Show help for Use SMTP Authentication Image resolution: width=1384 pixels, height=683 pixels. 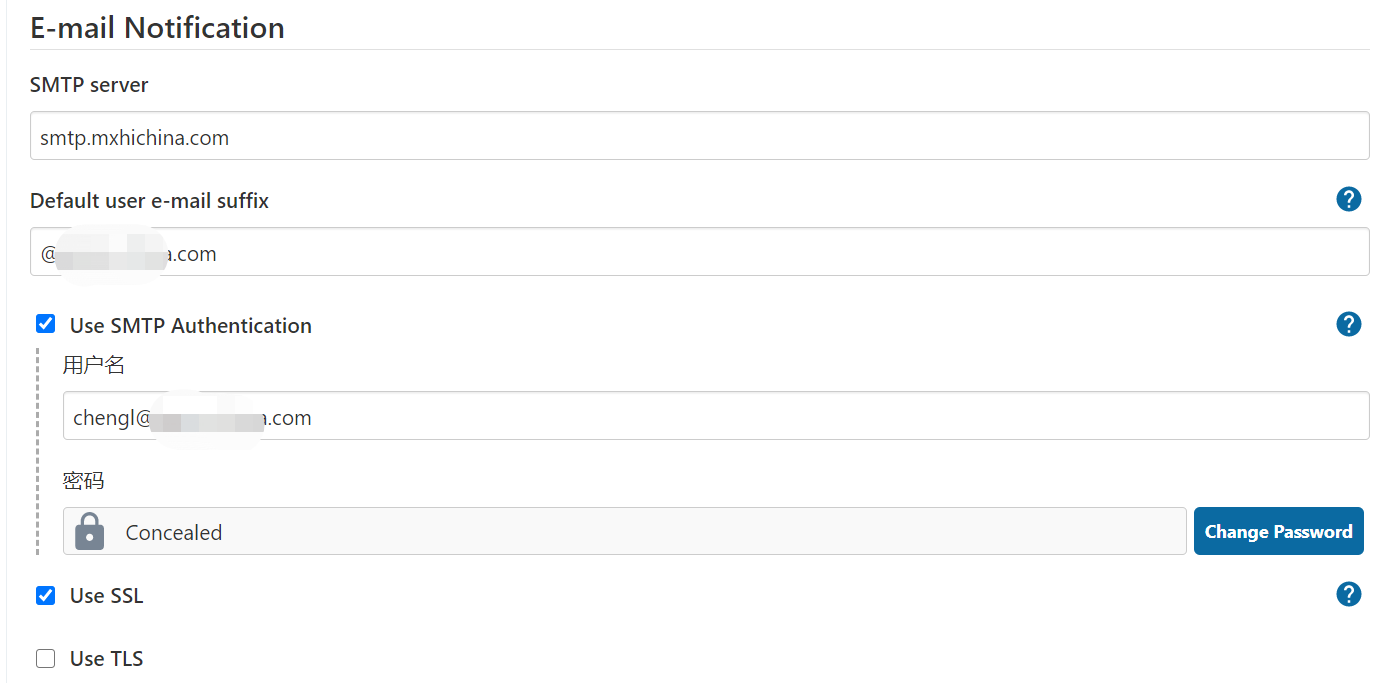(1348, 324)
